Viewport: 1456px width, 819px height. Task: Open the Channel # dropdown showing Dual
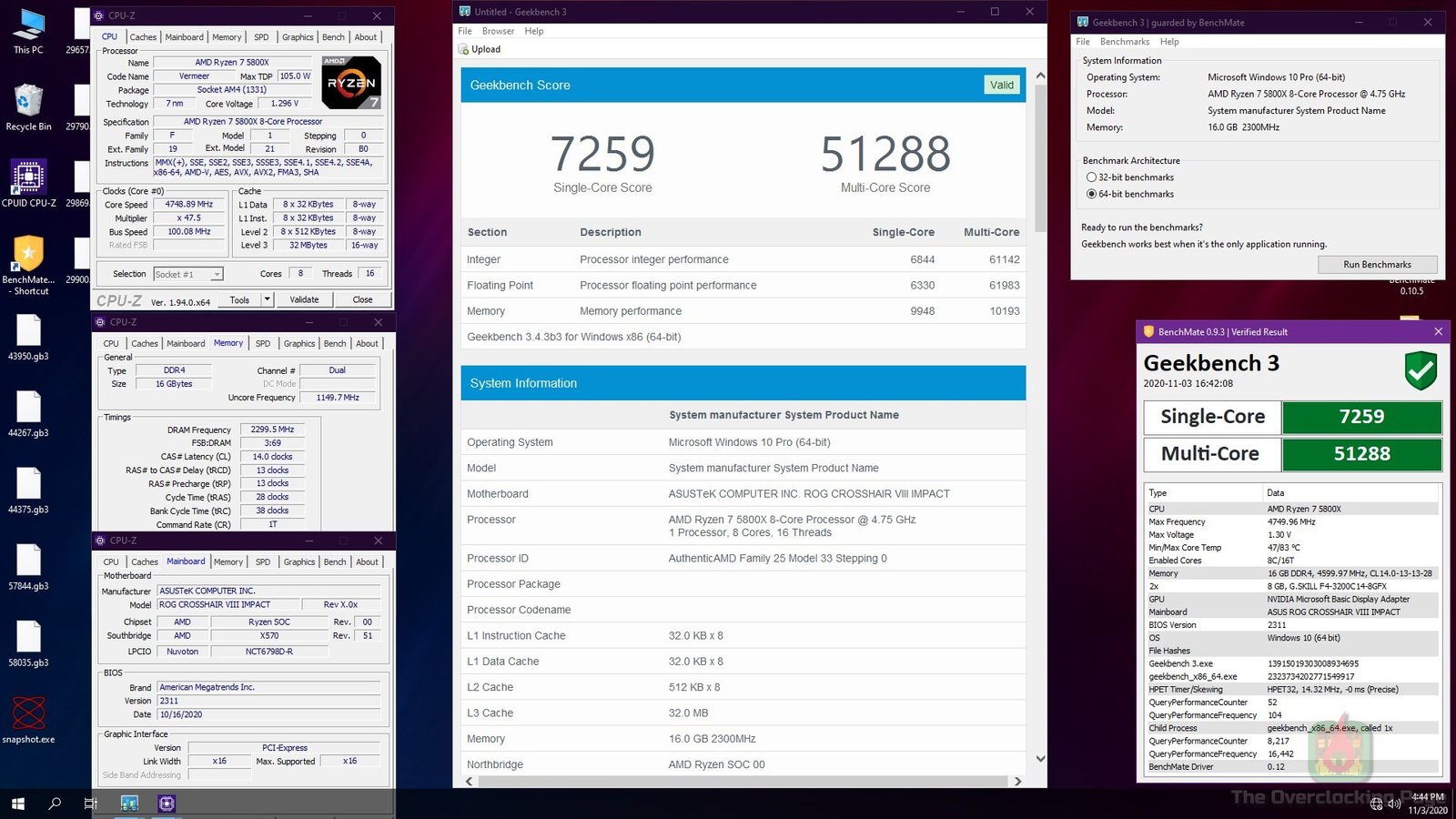pyautogui.click(x=338, y=369)
